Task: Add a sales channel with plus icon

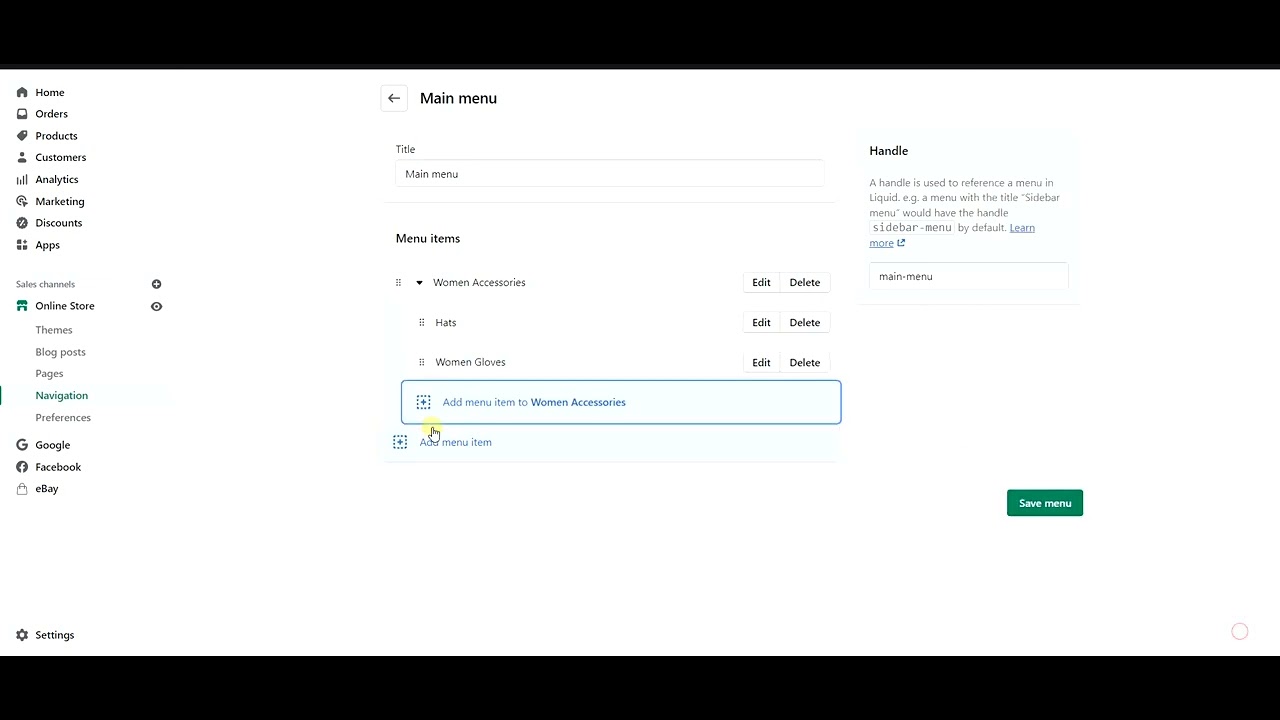Action: [156, 284]
